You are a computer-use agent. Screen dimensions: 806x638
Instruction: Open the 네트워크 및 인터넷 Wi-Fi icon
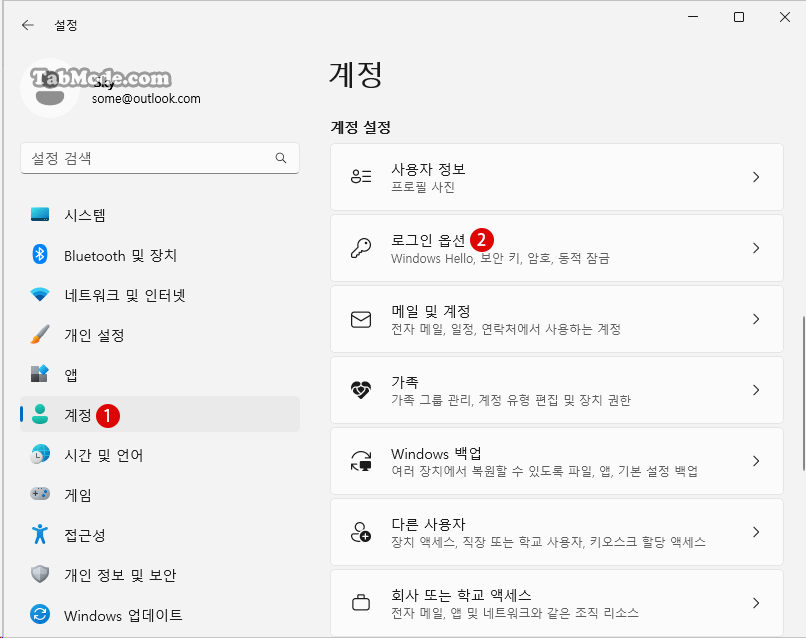[40, 295]
